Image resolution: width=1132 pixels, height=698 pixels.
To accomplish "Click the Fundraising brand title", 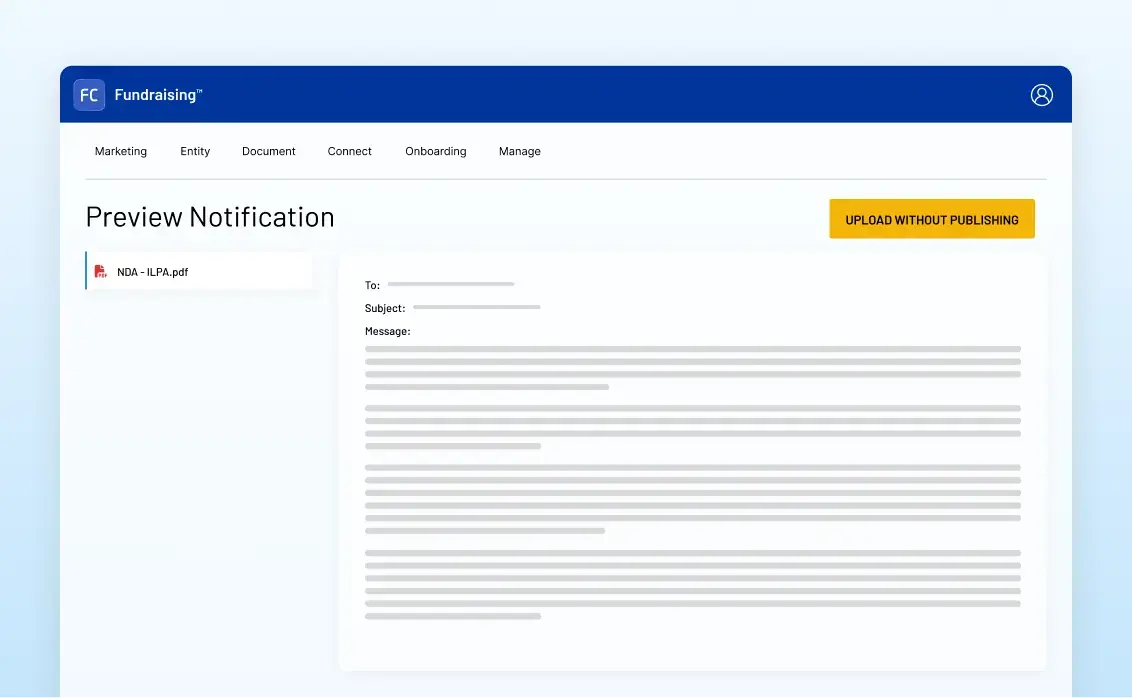I will point(158,95).
